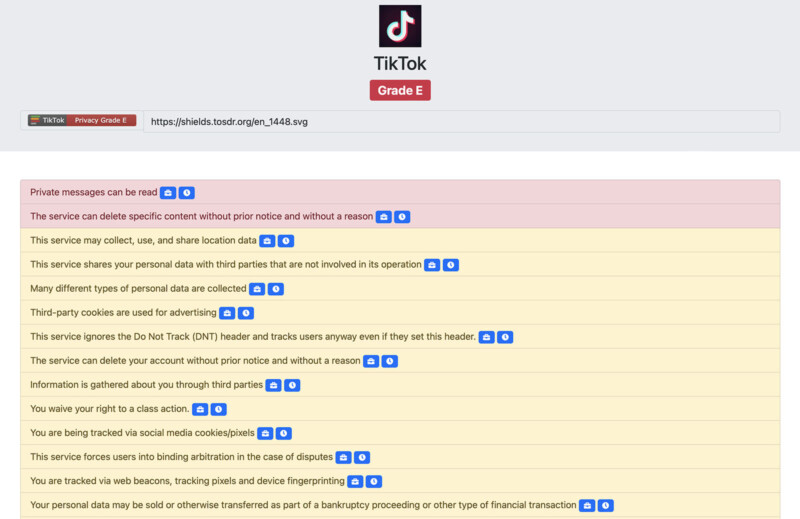
Task: Select 'Private messages can be read' text
Action: (x=94, y=192)
